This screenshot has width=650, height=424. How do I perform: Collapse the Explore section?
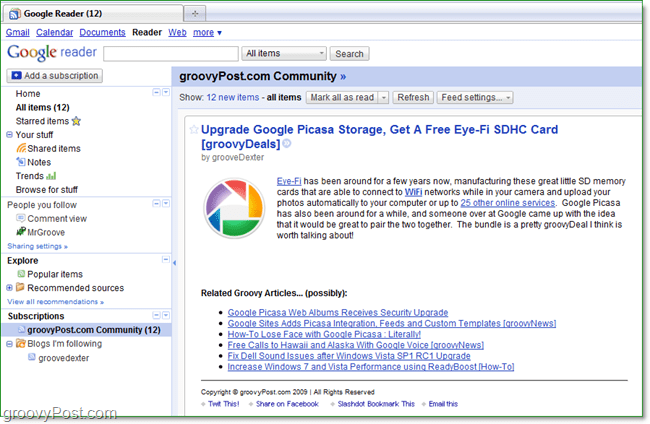(x=165, y=259)
